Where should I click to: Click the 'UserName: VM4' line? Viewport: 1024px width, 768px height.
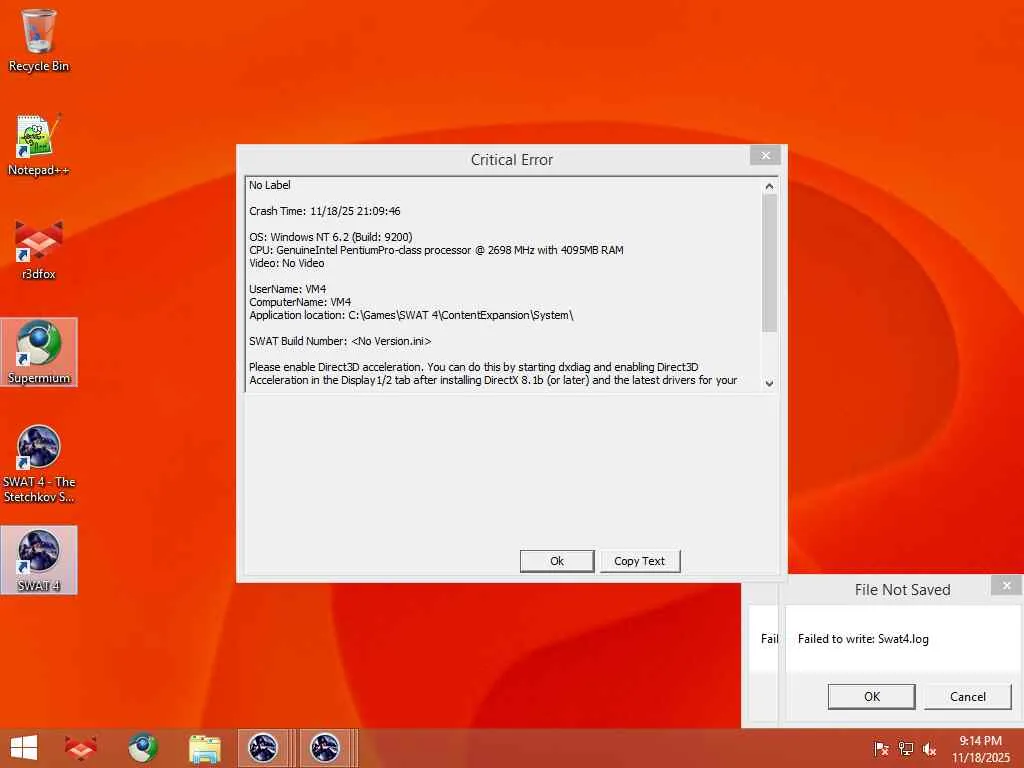point(287,289)
